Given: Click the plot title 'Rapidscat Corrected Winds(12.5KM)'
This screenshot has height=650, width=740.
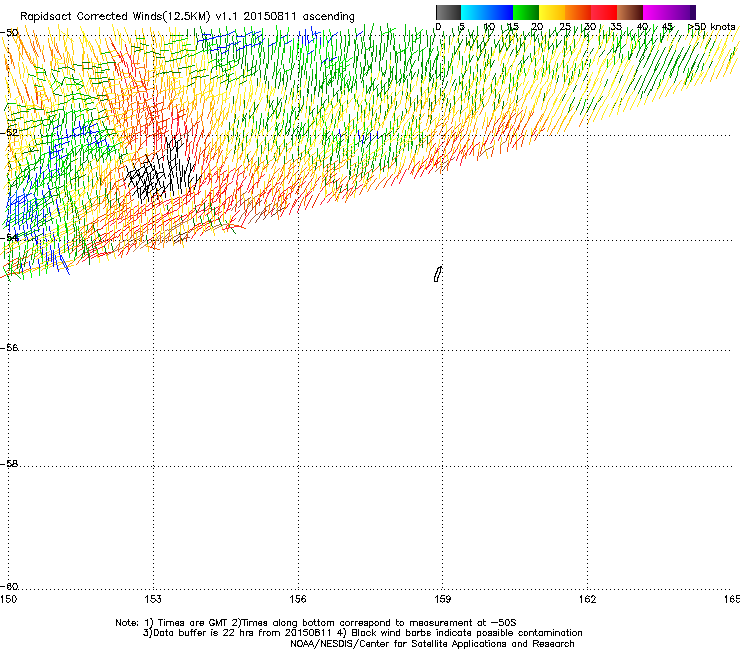Looking at the screenshot, I should pos(115,17).
